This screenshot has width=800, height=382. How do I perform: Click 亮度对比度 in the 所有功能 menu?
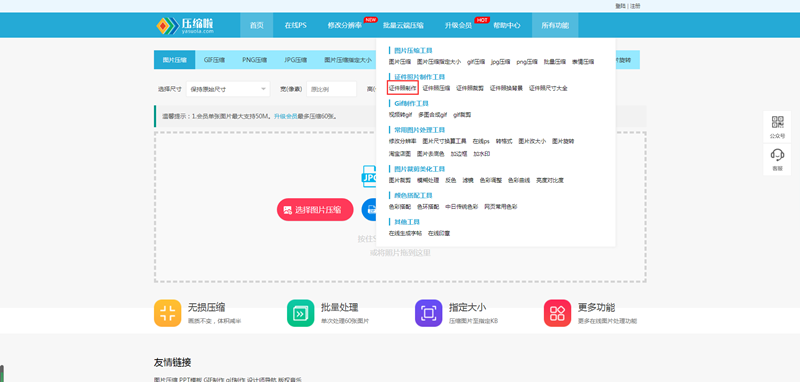[x=550, y=180]
